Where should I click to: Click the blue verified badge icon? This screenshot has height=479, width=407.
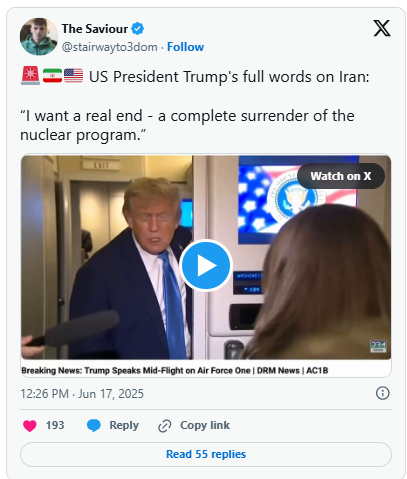click(x=137, y=29)
